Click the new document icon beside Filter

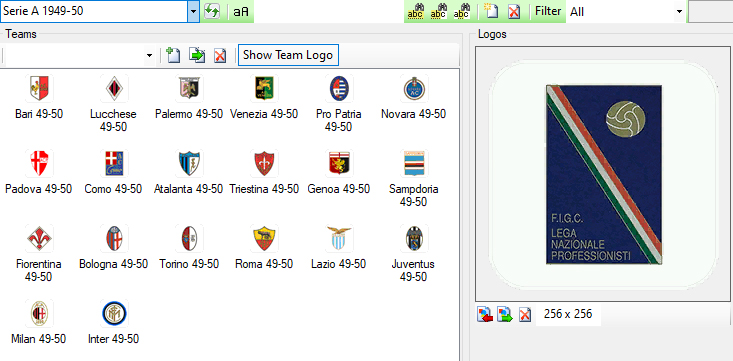[x=491, y=11]
